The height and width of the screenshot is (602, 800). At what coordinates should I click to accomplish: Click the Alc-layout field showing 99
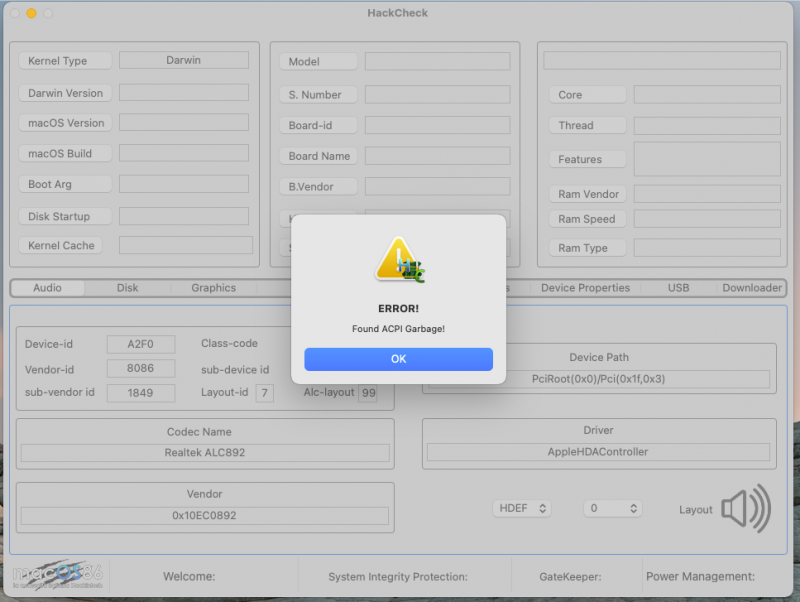(368, 393)
